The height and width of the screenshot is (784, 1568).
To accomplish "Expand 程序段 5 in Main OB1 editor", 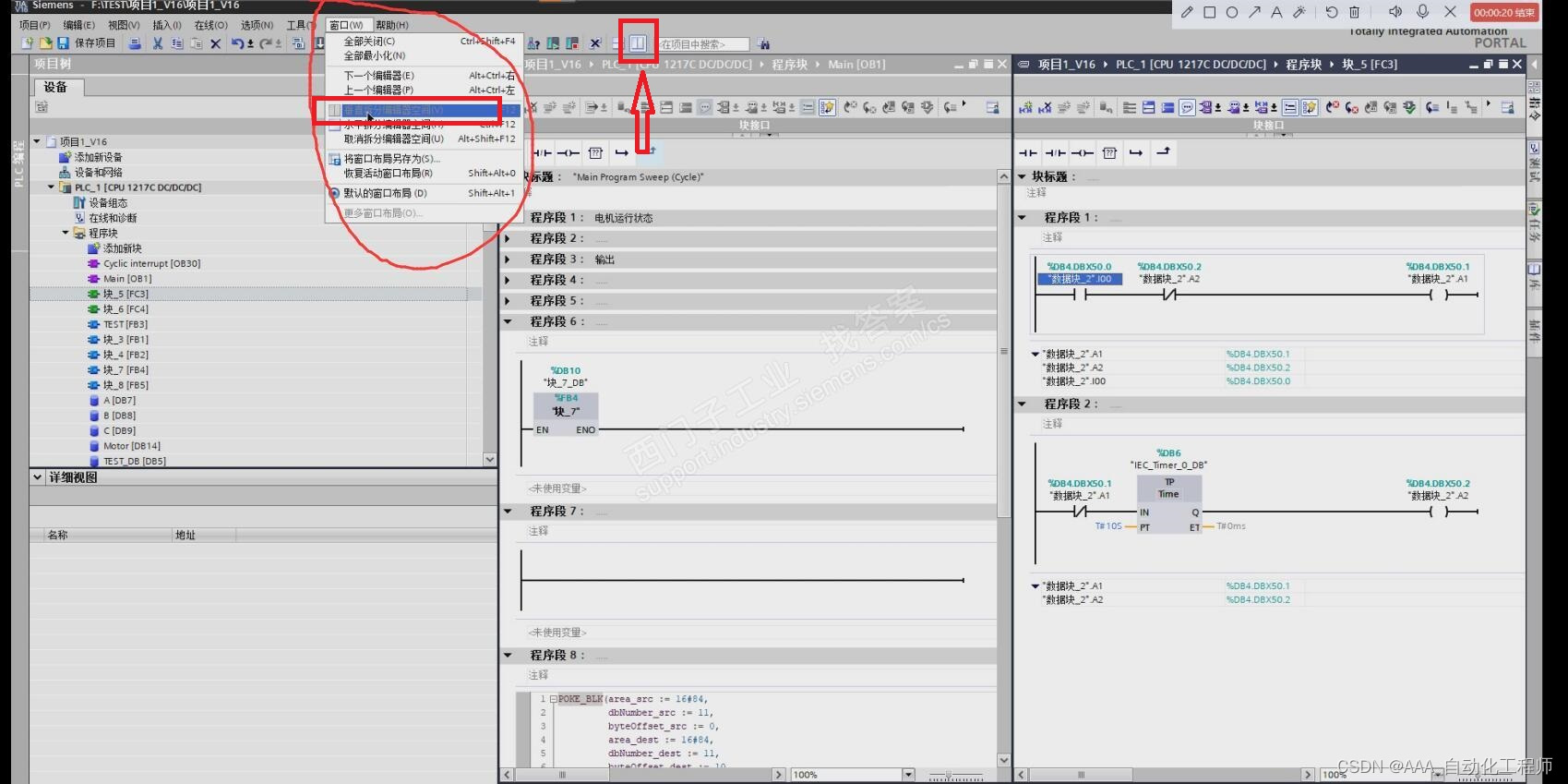I will [508, 301].
